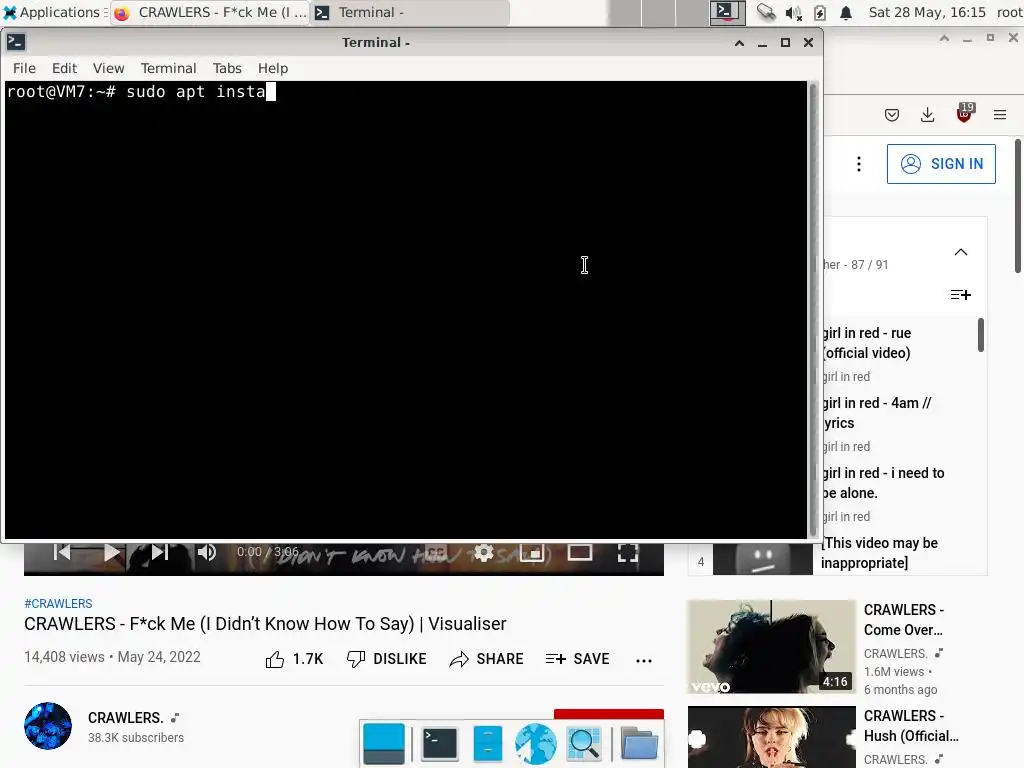Open the notifications bell in the top panel
Image resolution: width=1024 pixels, height=768 pixels.
[846, 12]
